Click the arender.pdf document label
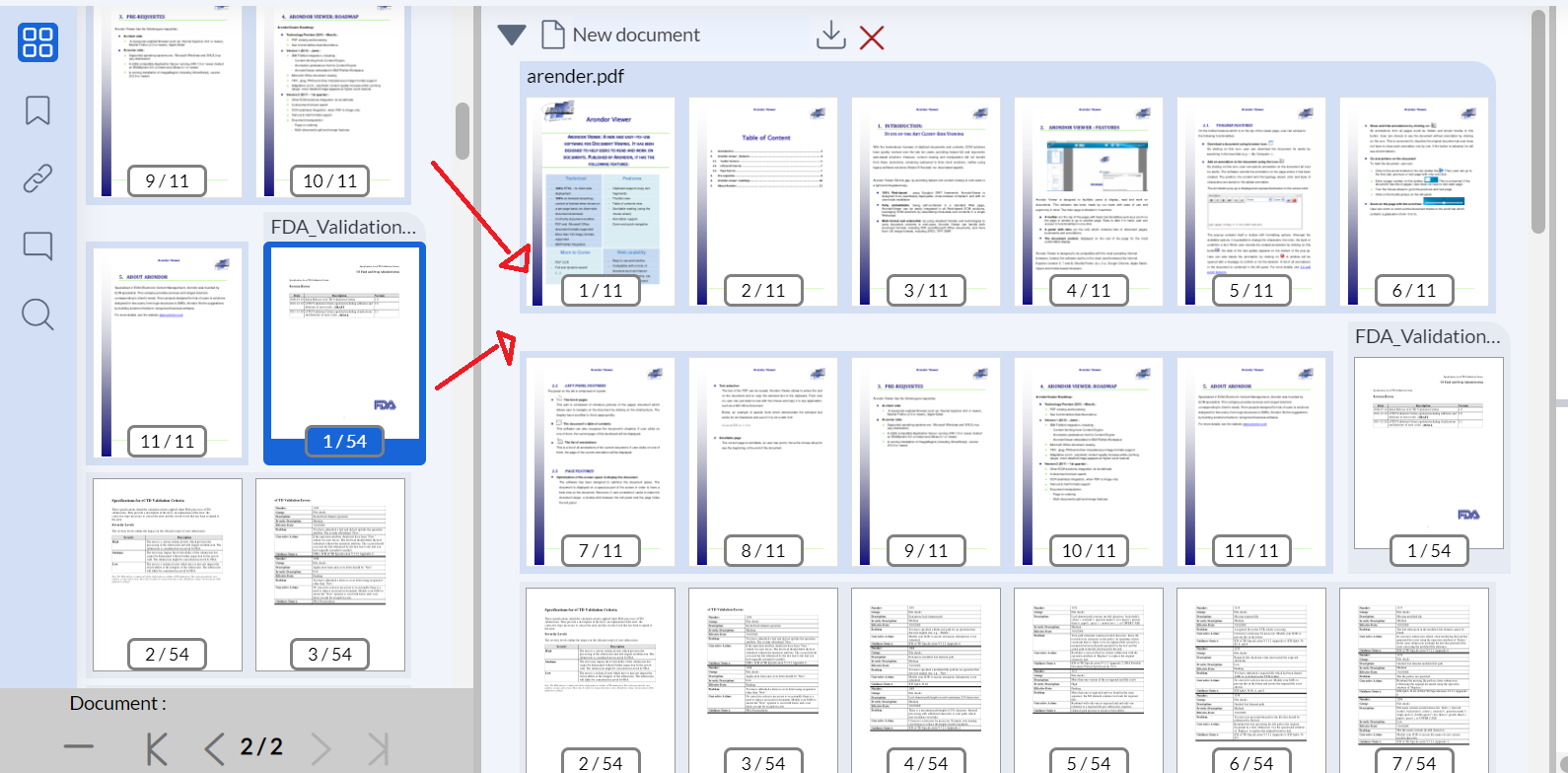The width and height of the screenshot is (1568, 773). click(x=575, y=76)
